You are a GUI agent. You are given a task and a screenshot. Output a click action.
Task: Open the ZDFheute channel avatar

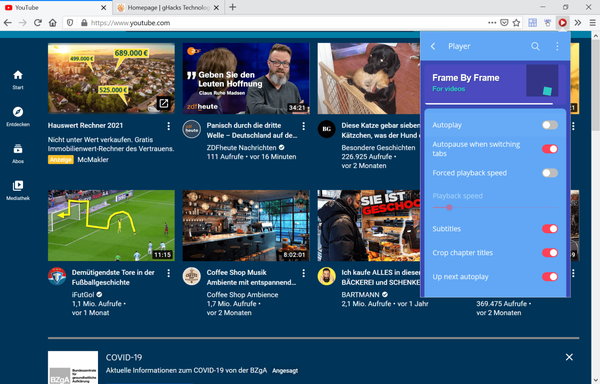click(x=192, y=129)
